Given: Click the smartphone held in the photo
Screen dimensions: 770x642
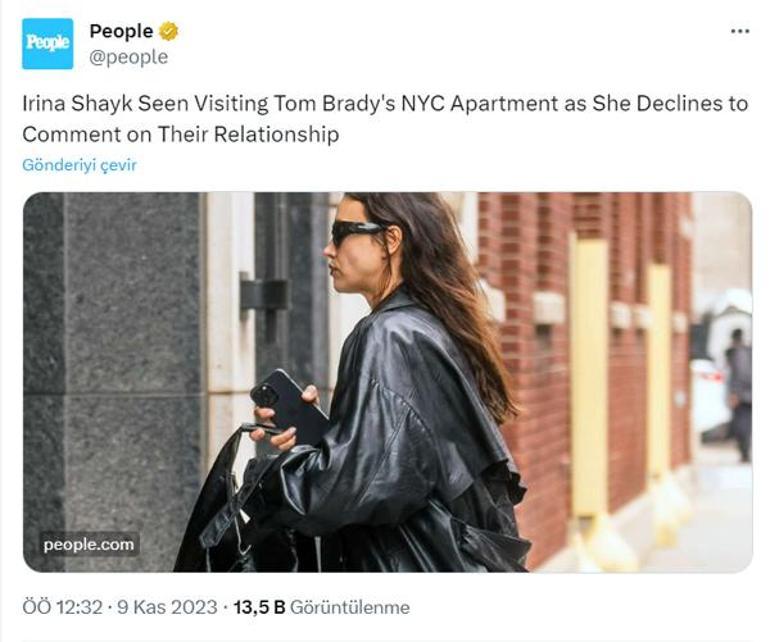Looking at the screenshot, I should click(288, 405).
